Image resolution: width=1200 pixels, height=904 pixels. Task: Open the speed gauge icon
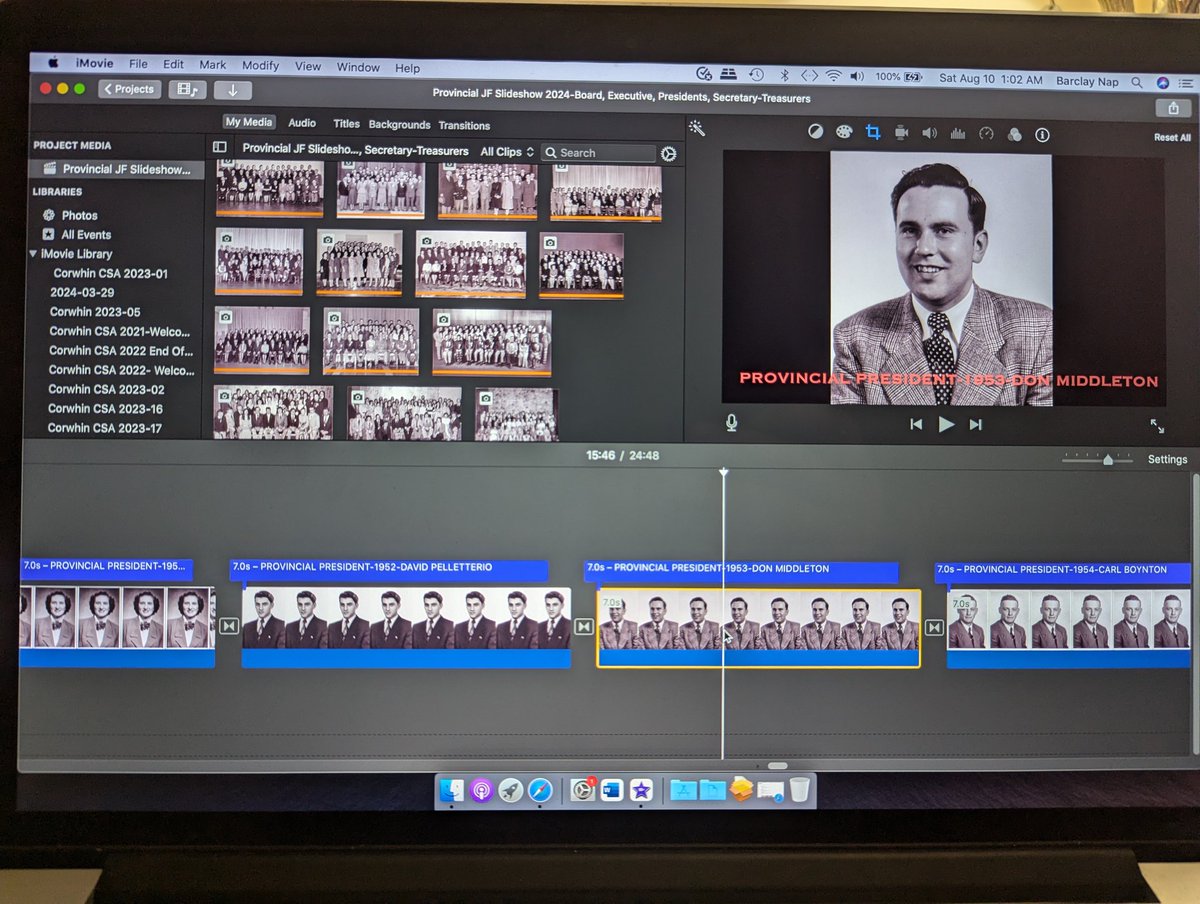986,133
